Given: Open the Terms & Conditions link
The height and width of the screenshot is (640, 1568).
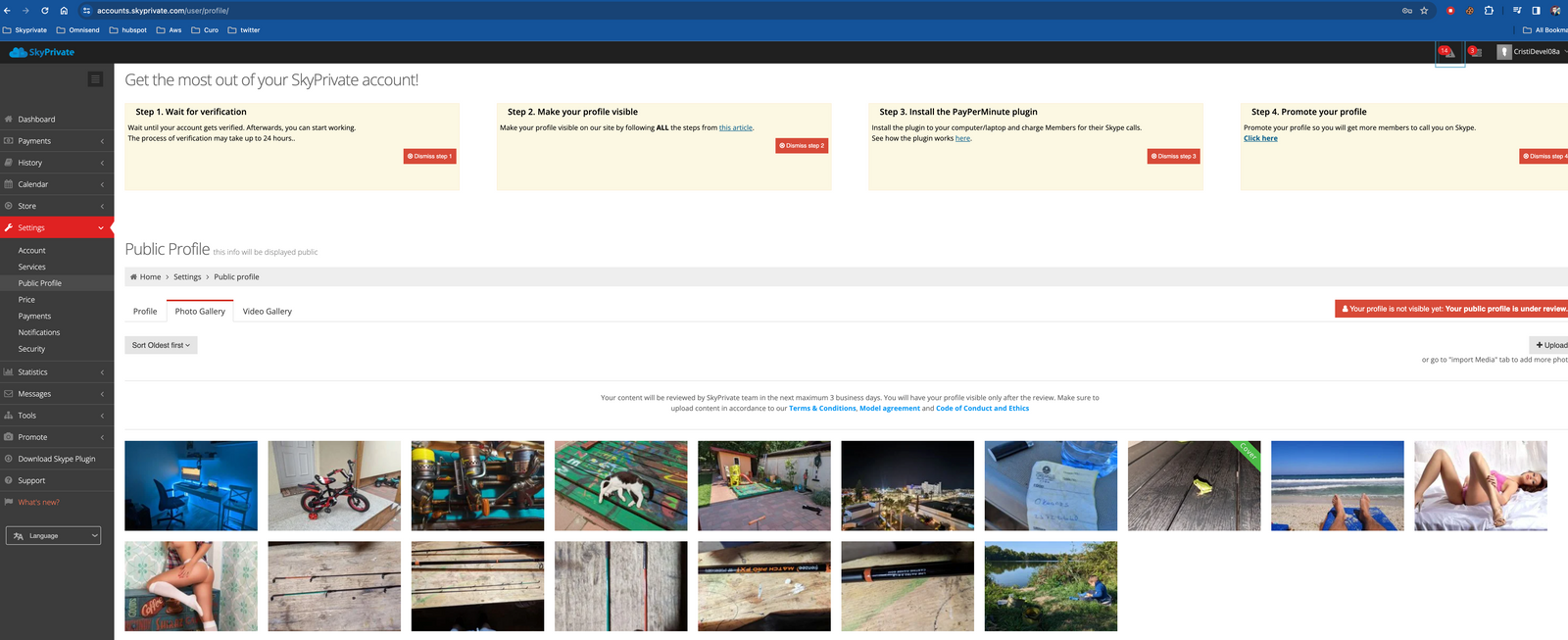Looking at the screenshot, I should coord(822,409).
